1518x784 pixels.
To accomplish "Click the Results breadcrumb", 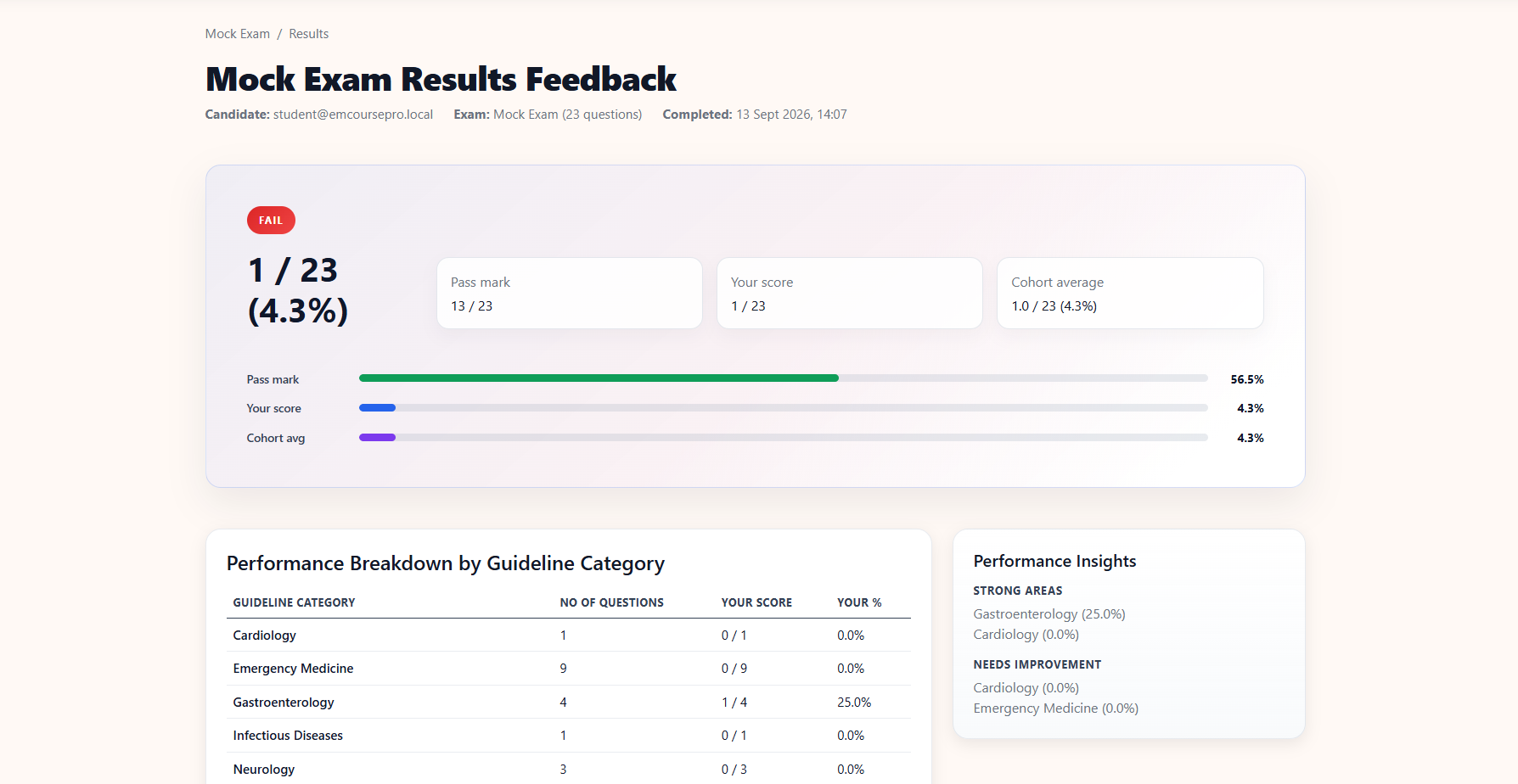I will click(308, 34).
